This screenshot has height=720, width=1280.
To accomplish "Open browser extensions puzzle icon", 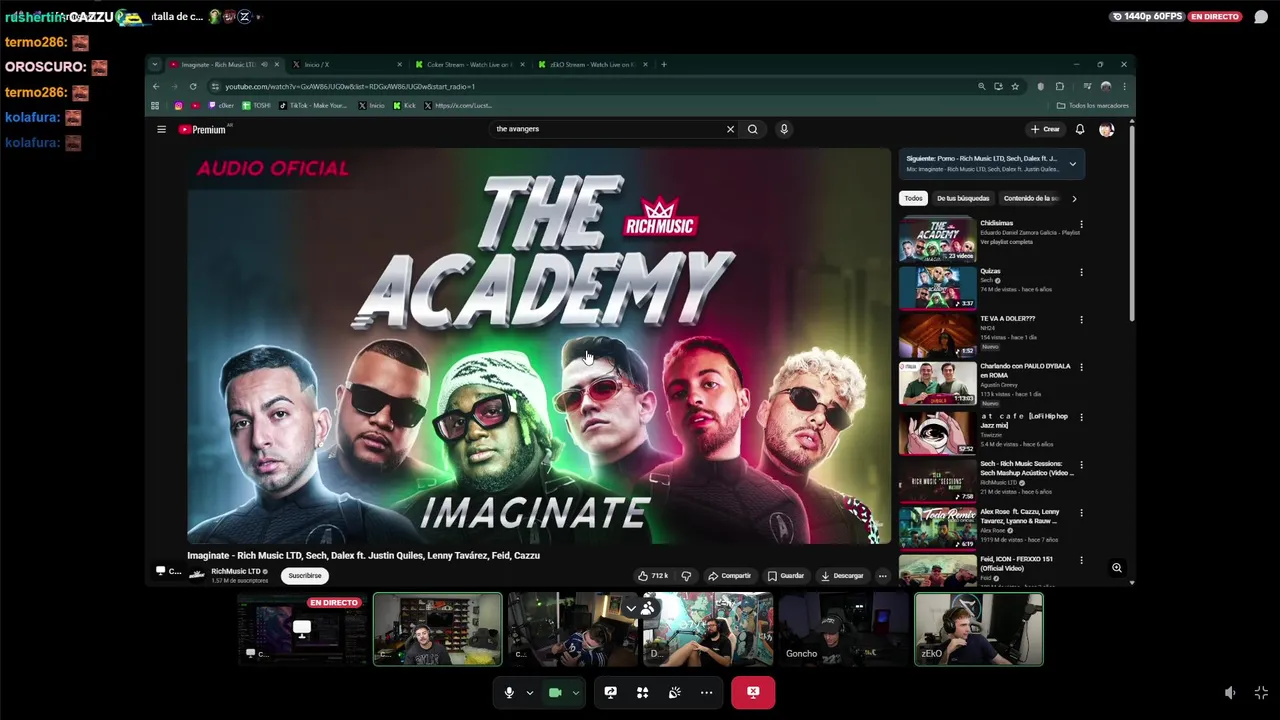I will [1060, 86].
